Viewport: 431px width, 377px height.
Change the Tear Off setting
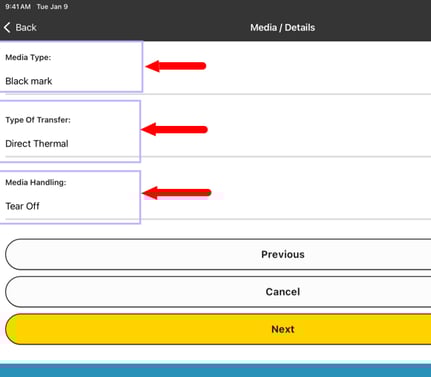pyautogui.click(x=22, y=206)
